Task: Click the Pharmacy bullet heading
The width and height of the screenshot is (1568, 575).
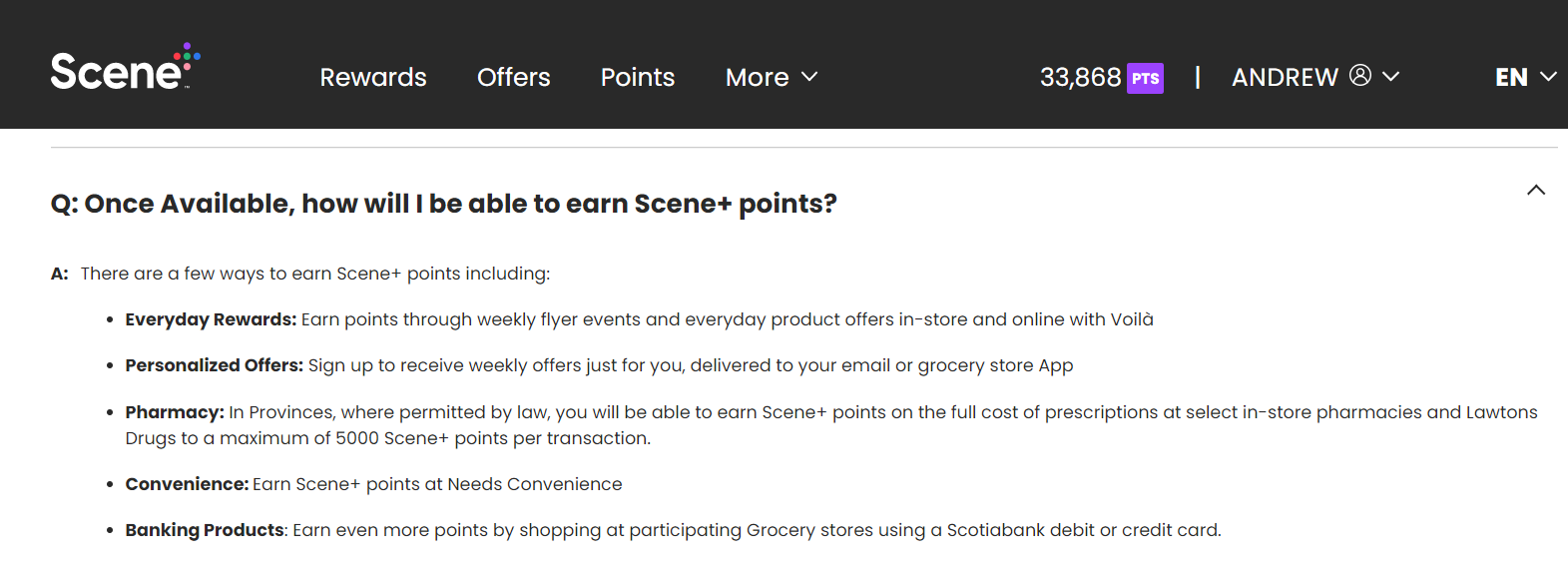Action: [x=175, y=412]
